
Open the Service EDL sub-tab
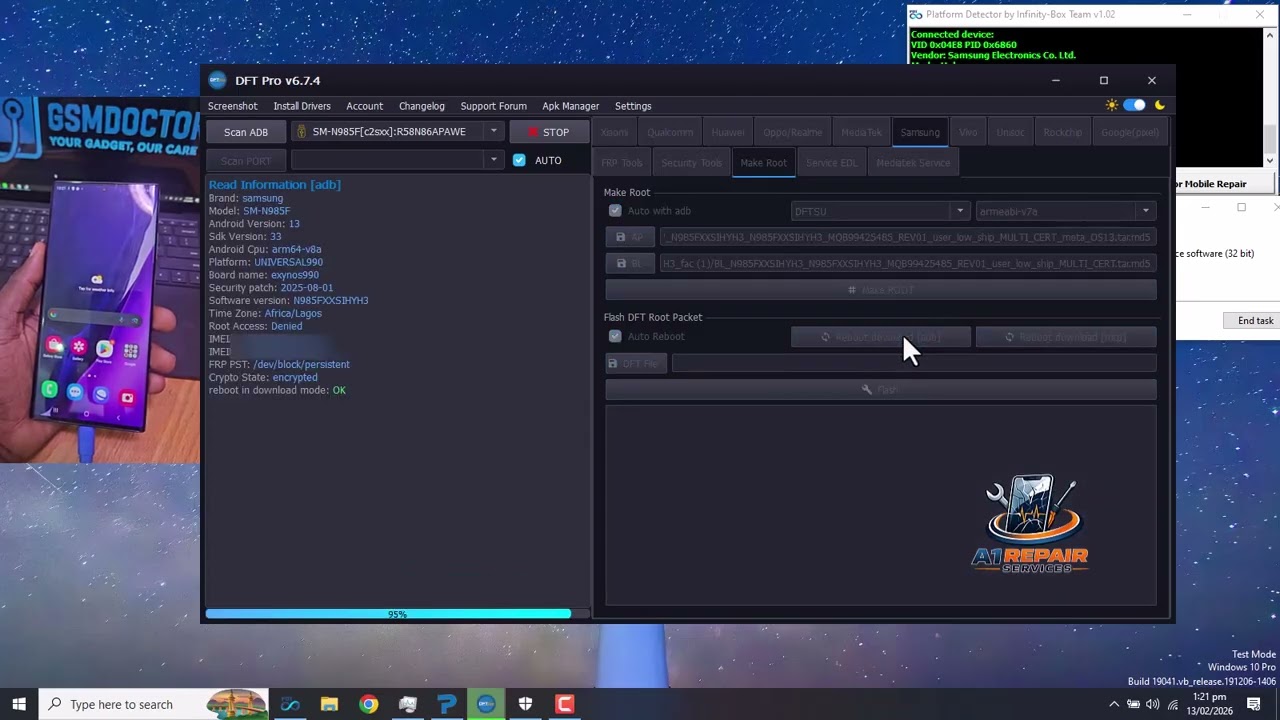click(x=831, y=163)
